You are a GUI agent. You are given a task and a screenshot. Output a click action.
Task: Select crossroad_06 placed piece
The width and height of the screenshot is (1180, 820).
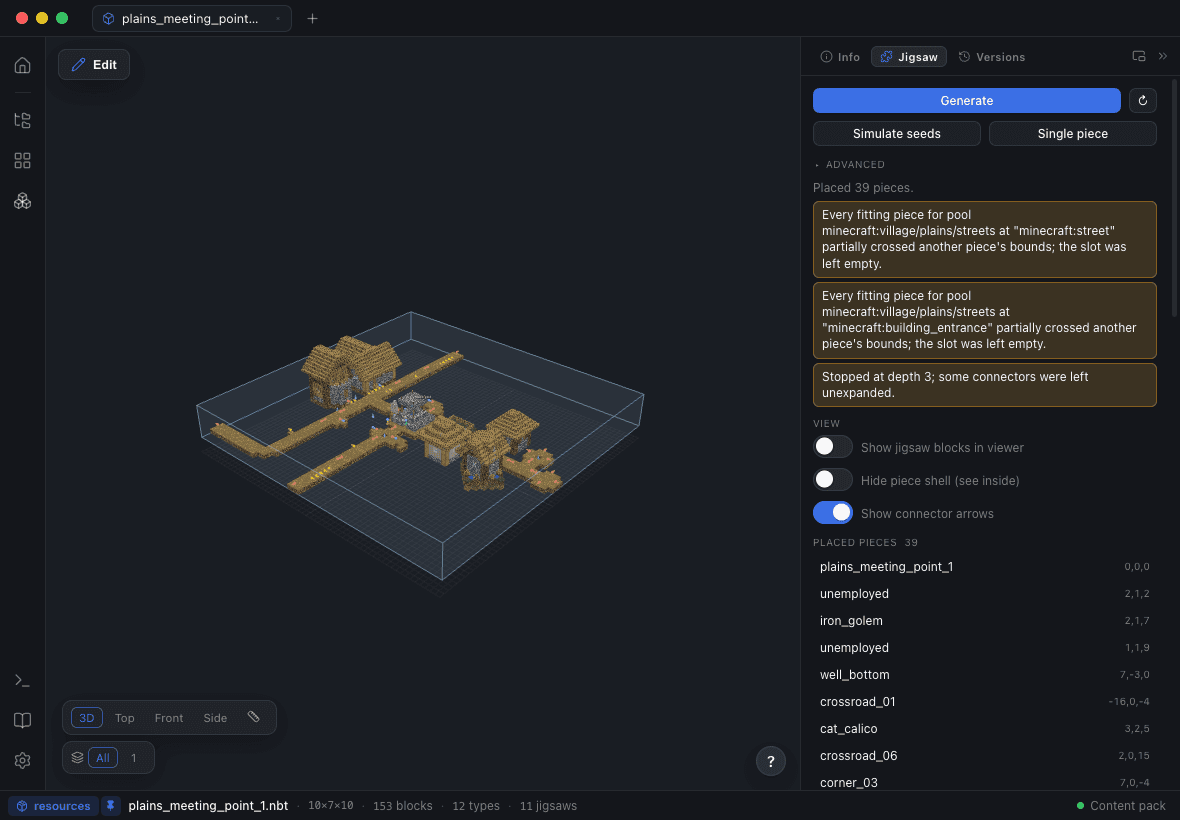point(984,755)
